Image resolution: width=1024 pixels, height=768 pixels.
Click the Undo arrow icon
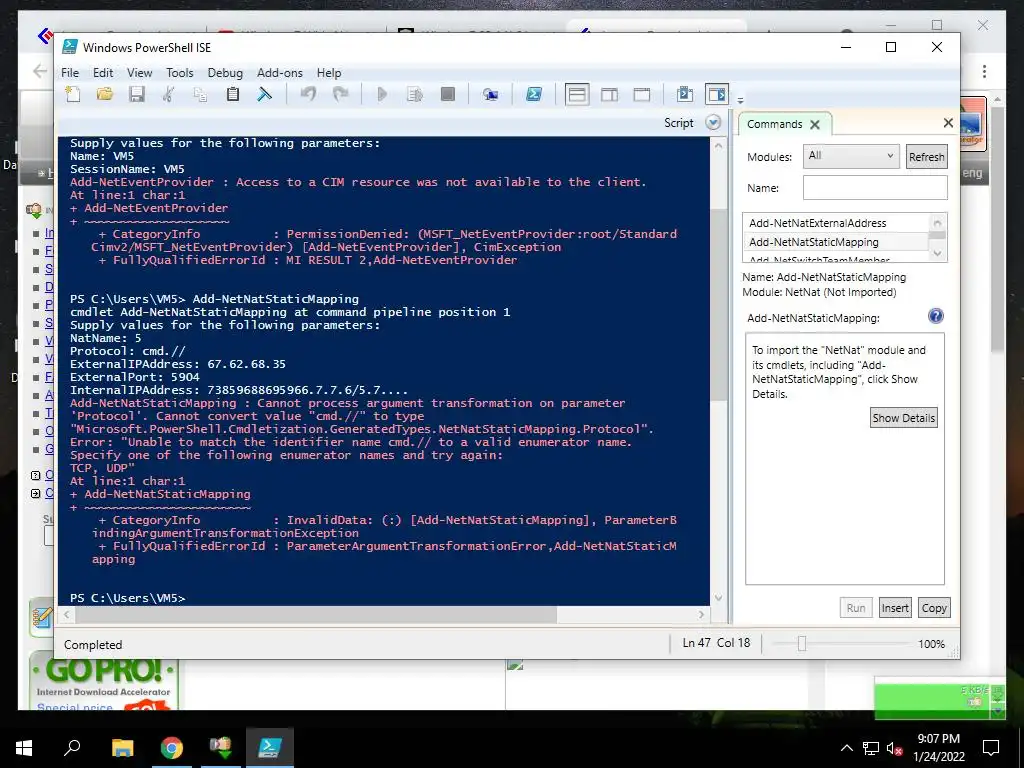(x=308, y=94)
